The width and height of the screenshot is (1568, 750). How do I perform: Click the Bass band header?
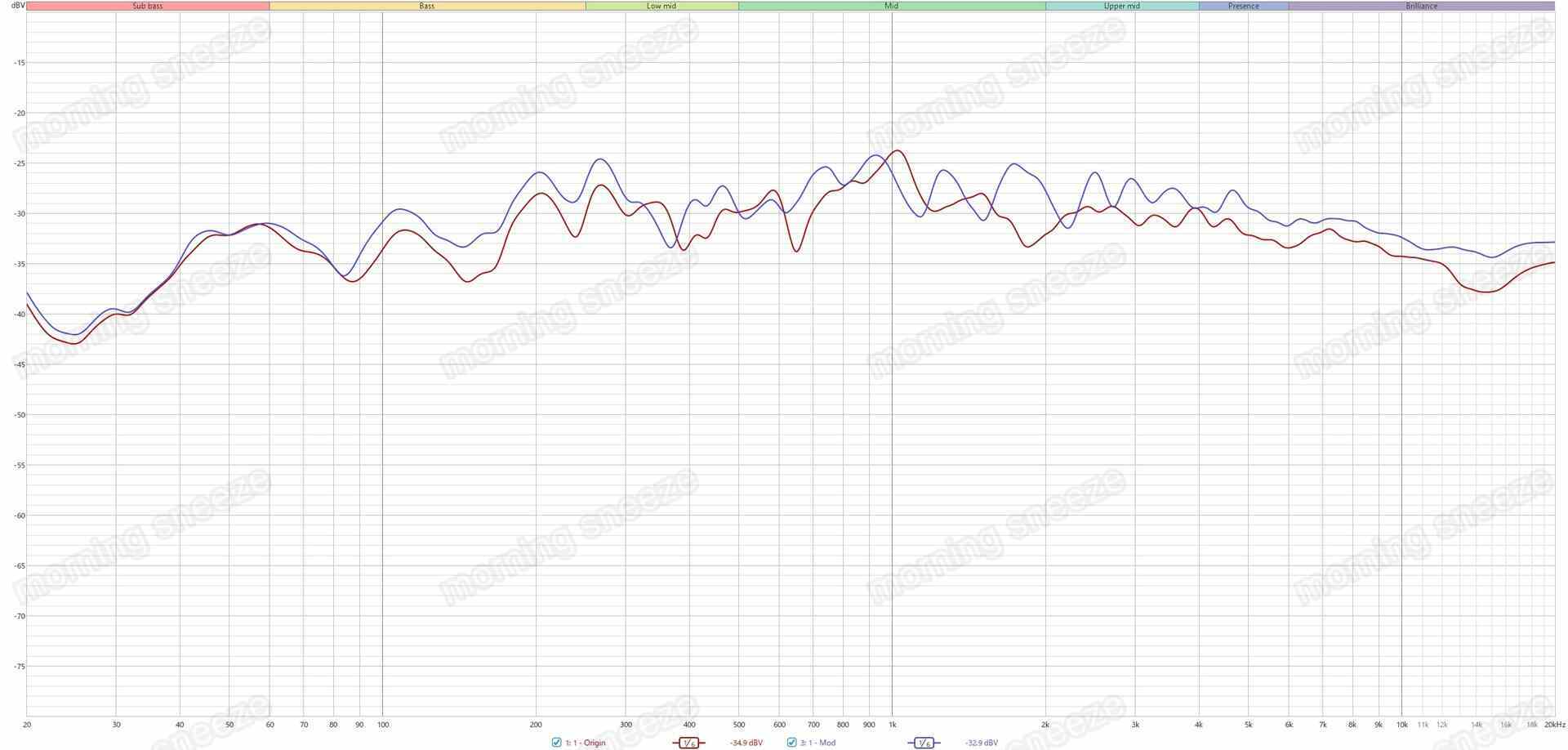(x=427, y=6)
